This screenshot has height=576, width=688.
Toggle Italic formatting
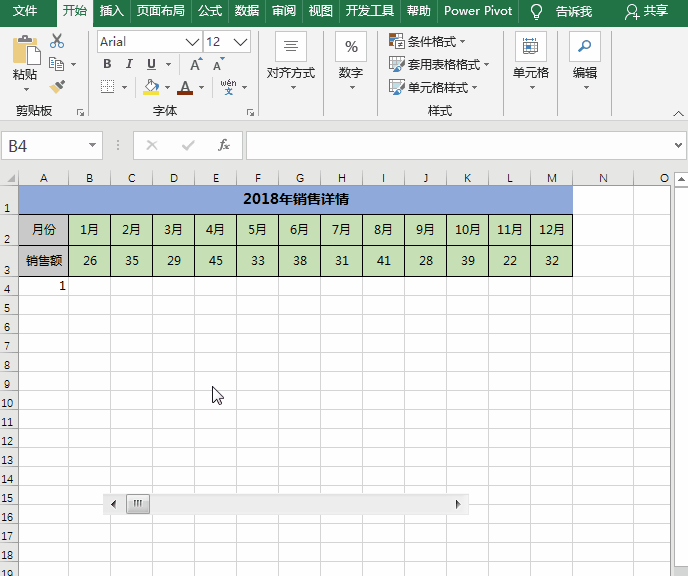[129, 64]
